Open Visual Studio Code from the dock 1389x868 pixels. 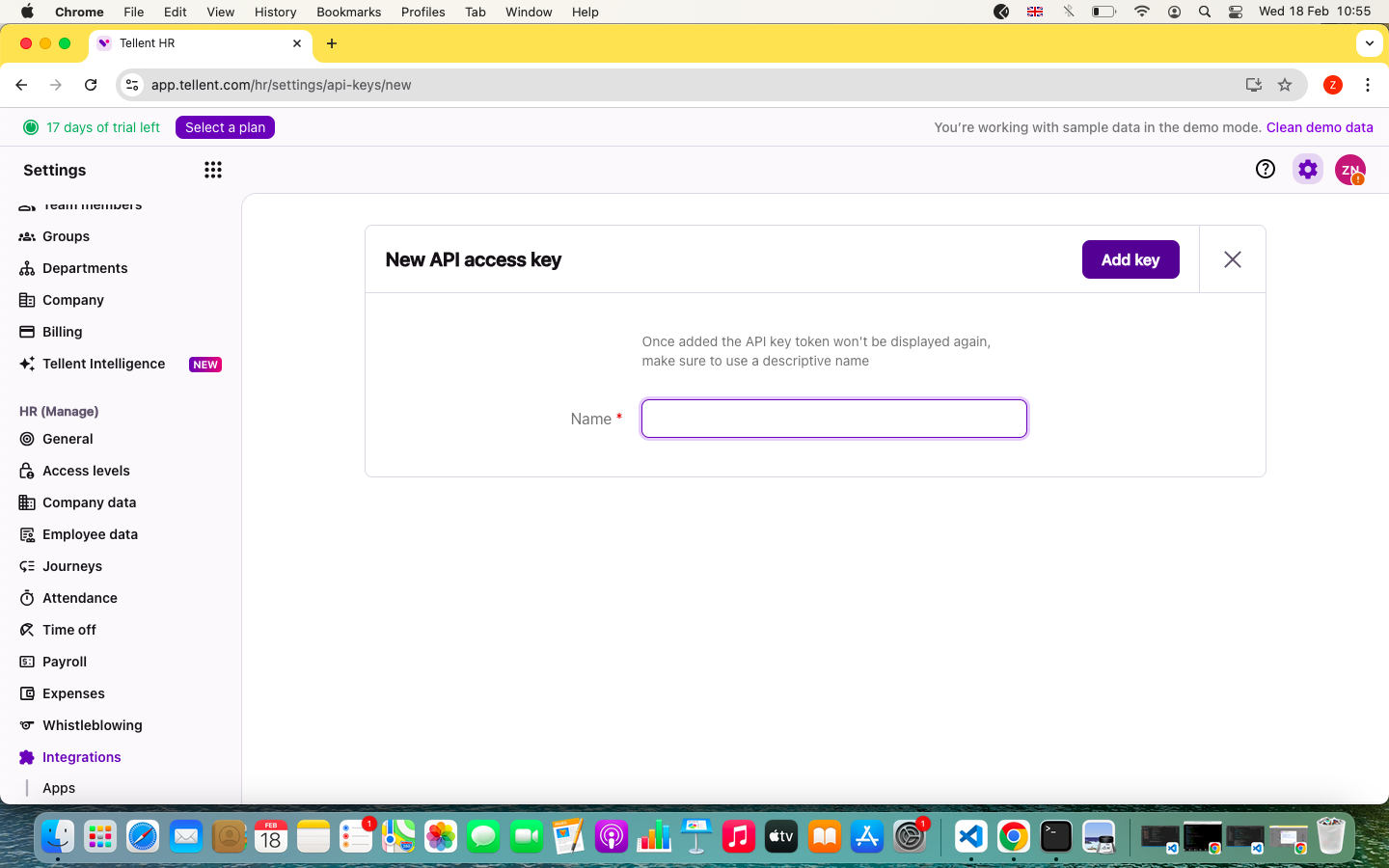click(971, 836)
